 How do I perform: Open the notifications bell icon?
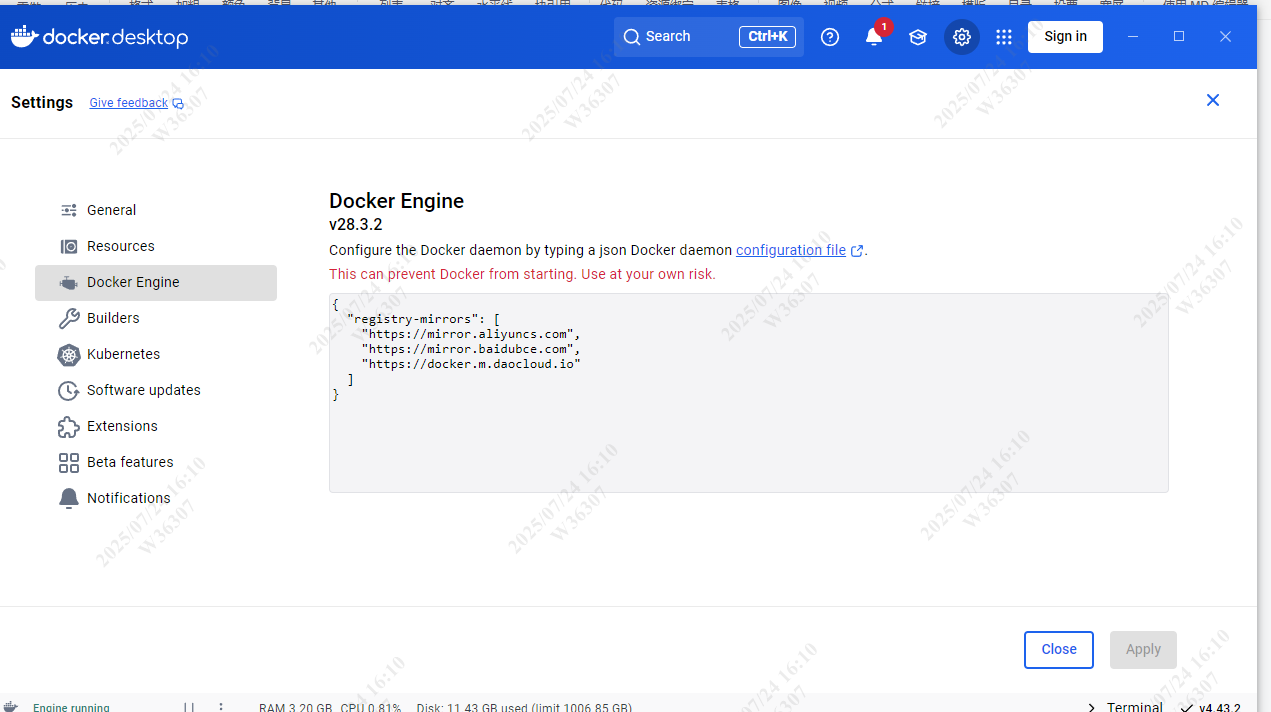tap(871, 37)
